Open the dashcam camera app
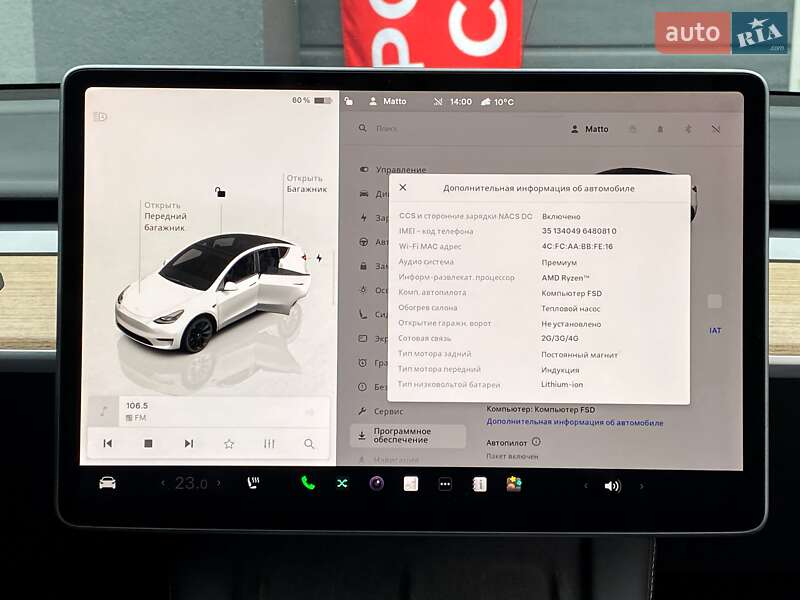Image resolution: width=800 pixels, height=600 pixels. click(376, 483)
